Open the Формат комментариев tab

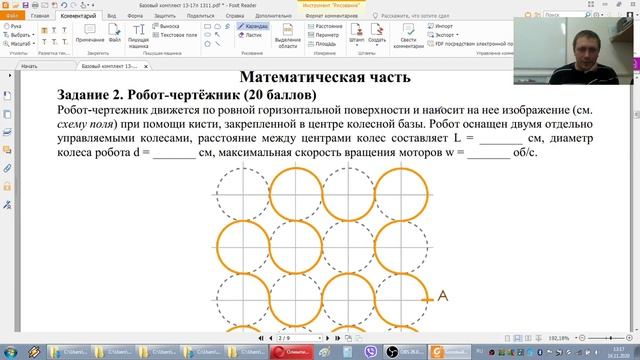[x=331, y=16]
